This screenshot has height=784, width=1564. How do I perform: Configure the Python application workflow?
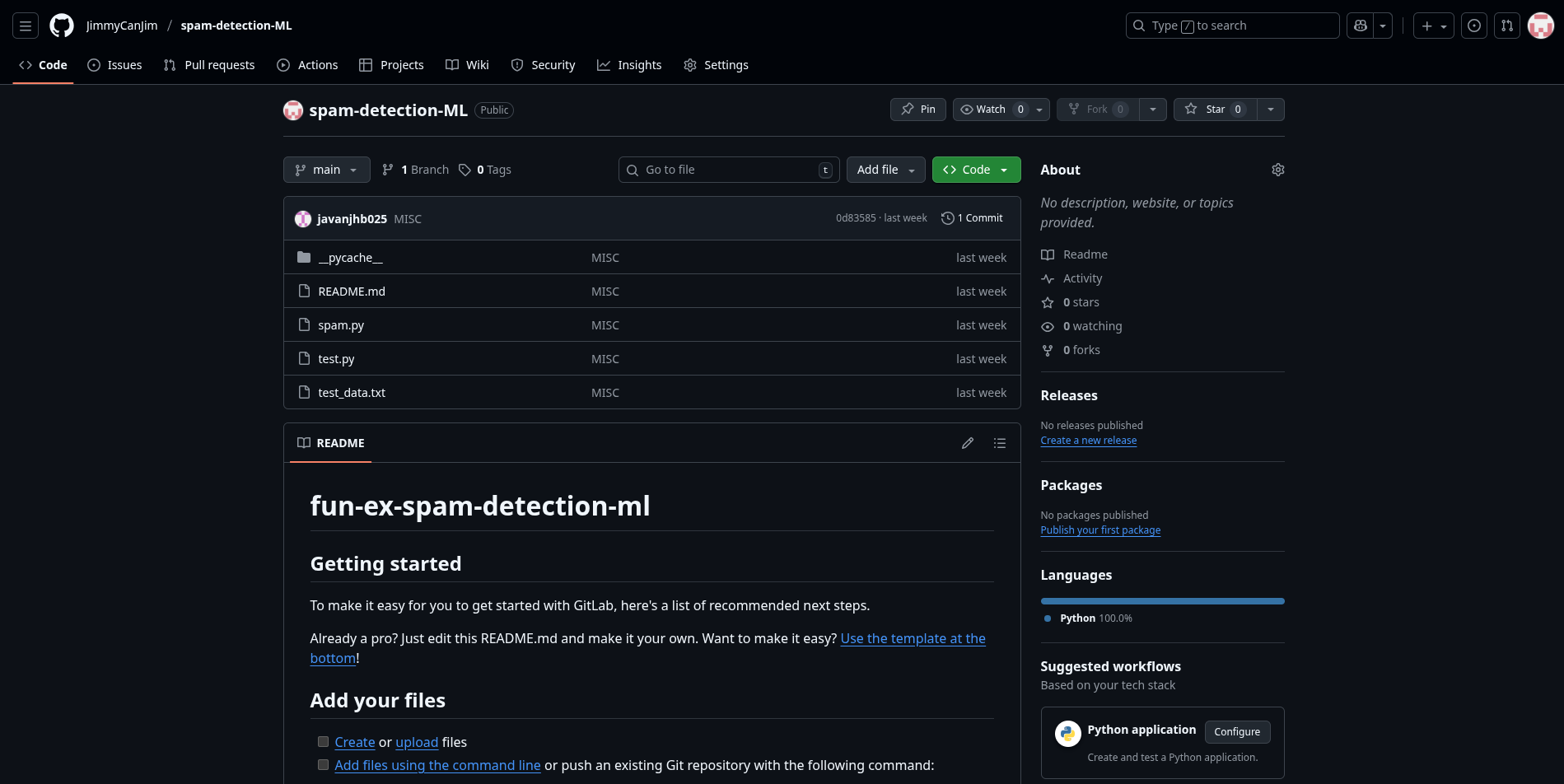[1237, 731]
